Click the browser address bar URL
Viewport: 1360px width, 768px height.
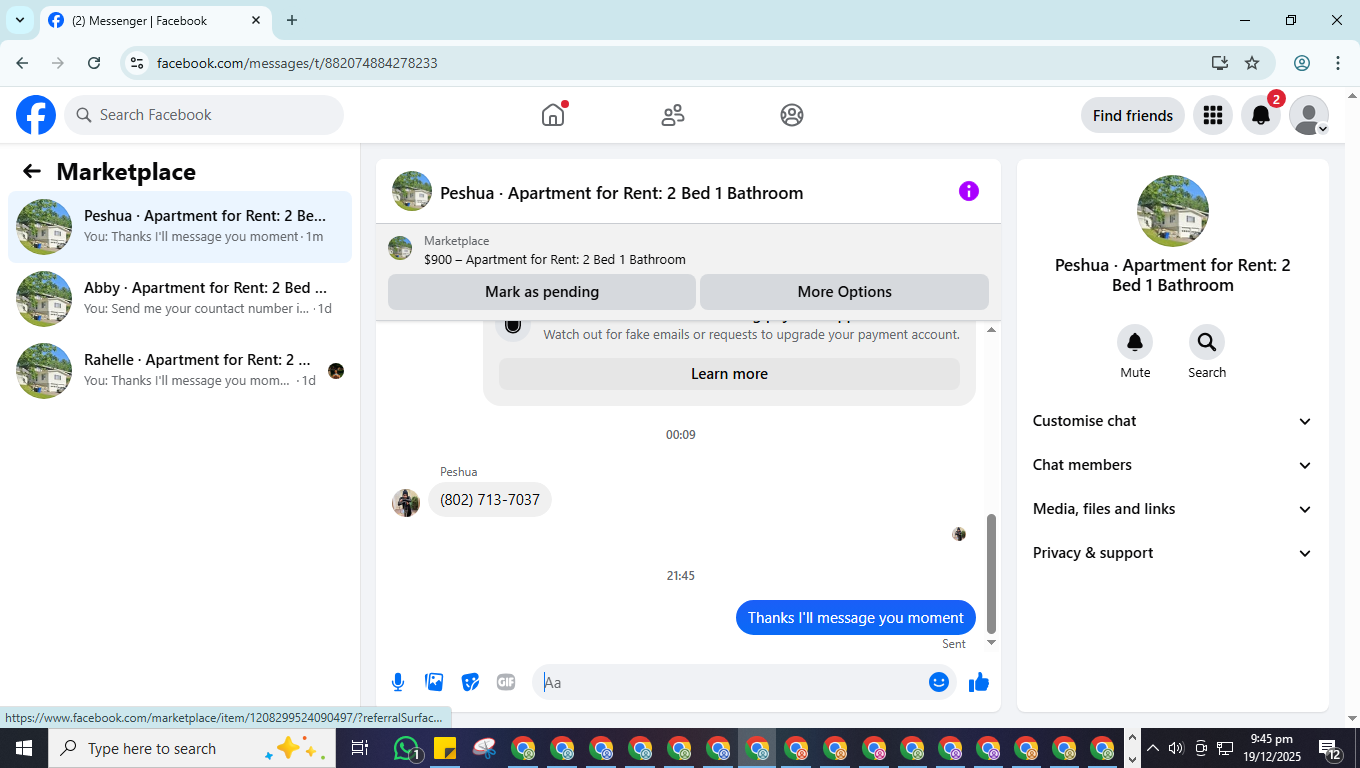coord(297,63)
